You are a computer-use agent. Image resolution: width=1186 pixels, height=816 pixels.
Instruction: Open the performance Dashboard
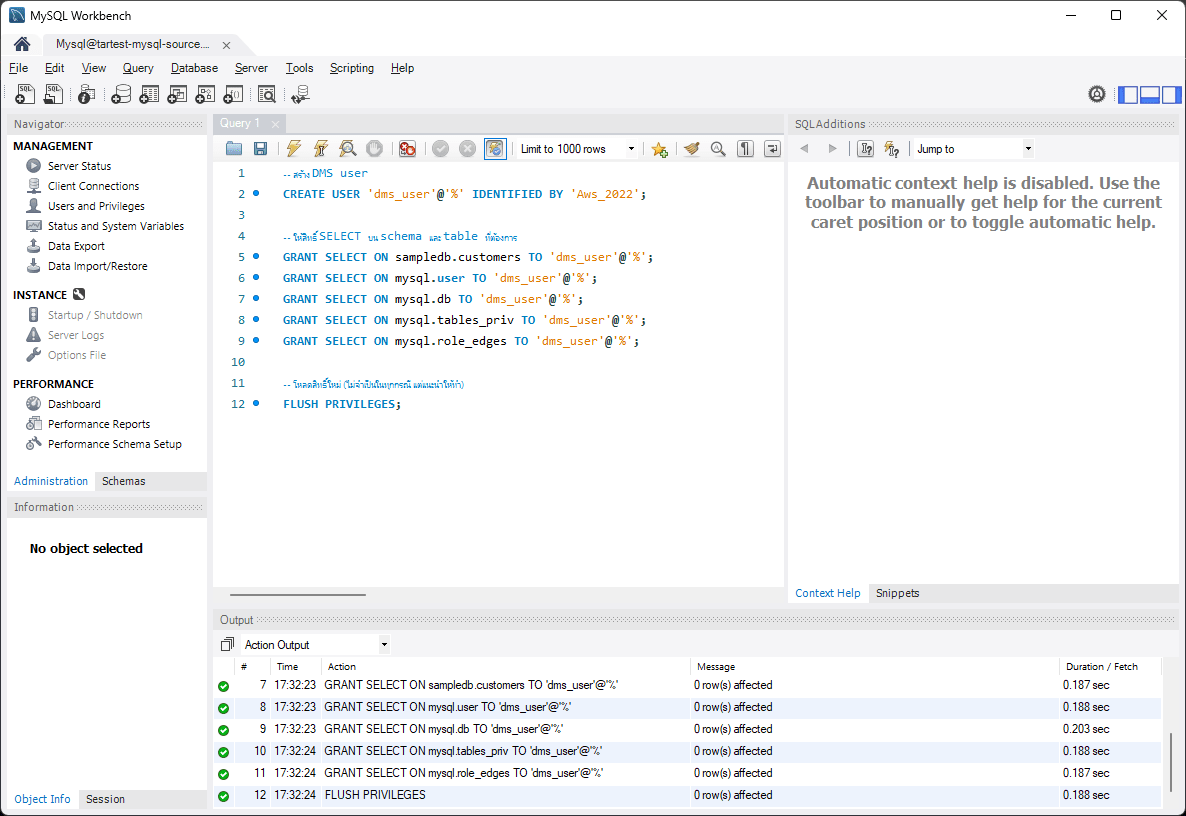[x=74, y=404]
